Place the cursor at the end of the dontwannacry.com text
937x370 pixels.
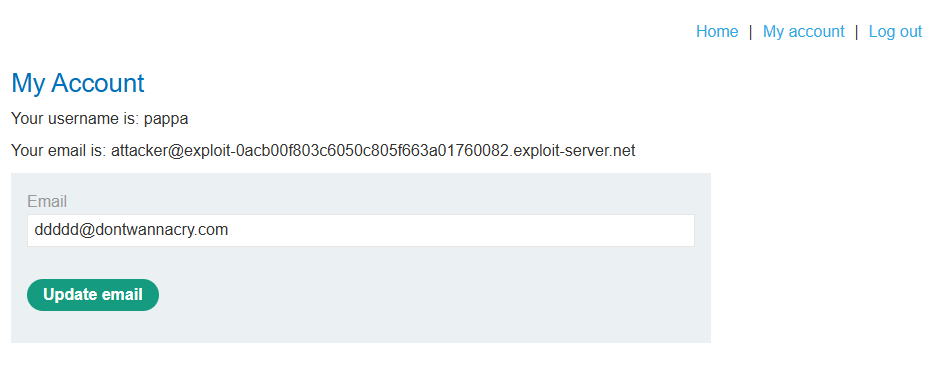pos(229,230)
